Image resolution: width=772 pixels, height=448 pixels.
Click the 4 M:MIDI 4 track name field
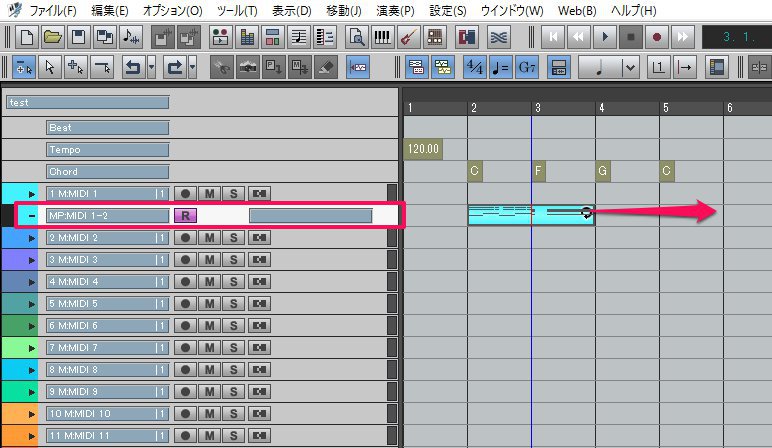coord(108,282)
